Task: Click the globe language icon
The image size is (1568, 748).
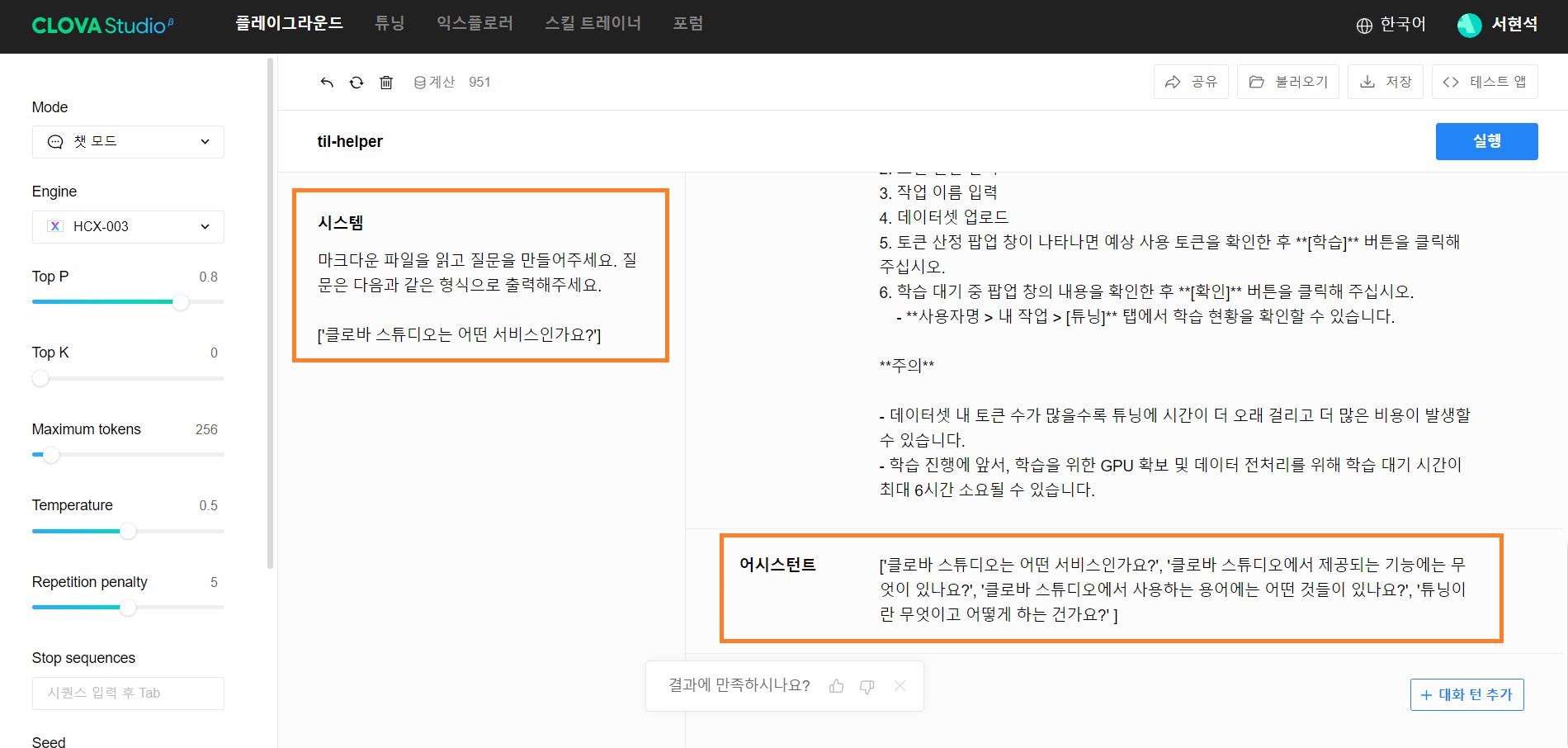Action: (1364, 25)
